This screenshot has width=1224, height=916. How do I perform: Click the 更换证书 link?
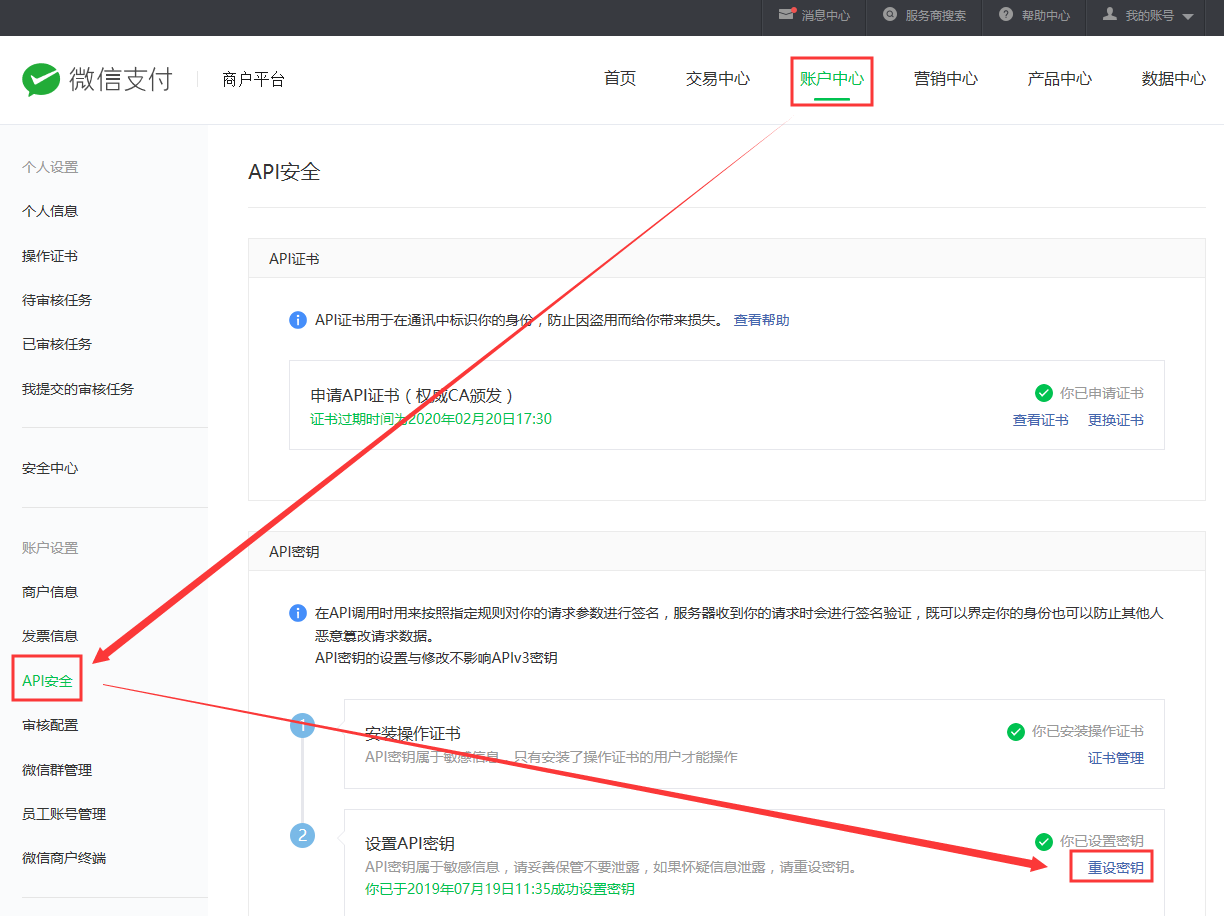[1116, 420]
